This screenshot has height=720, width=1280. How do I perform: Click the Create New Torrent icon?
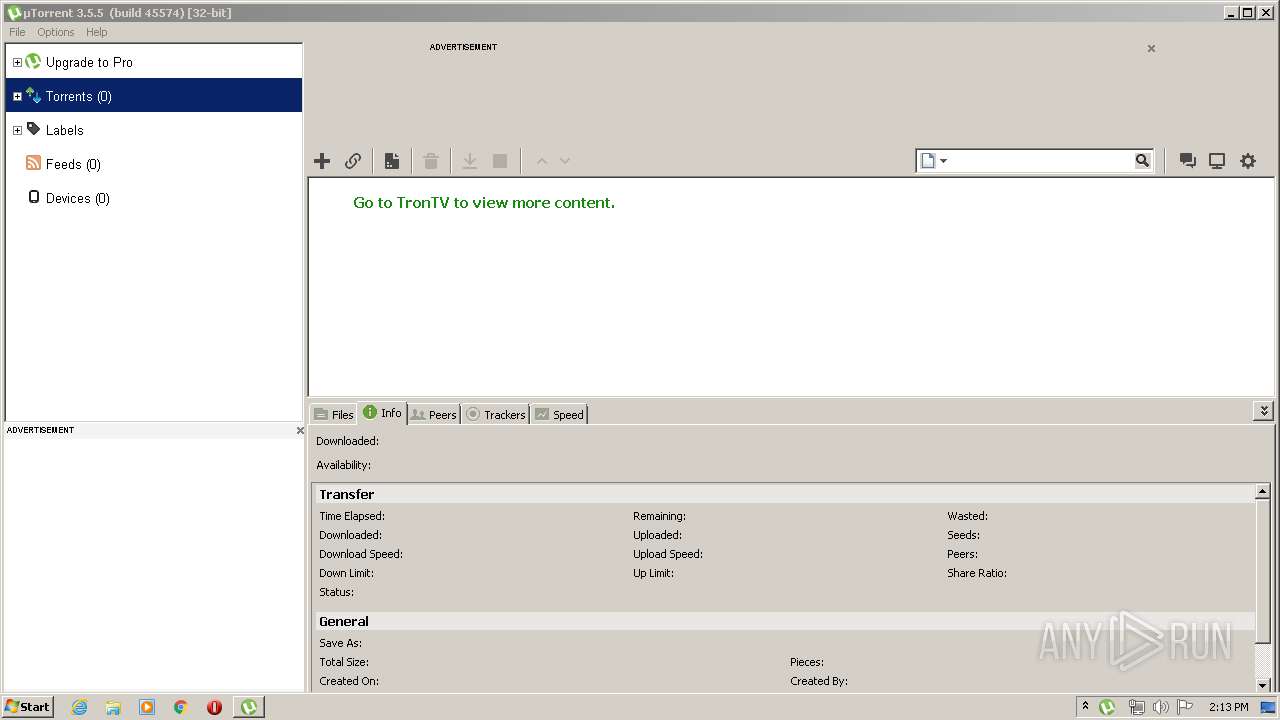(392, 161)
